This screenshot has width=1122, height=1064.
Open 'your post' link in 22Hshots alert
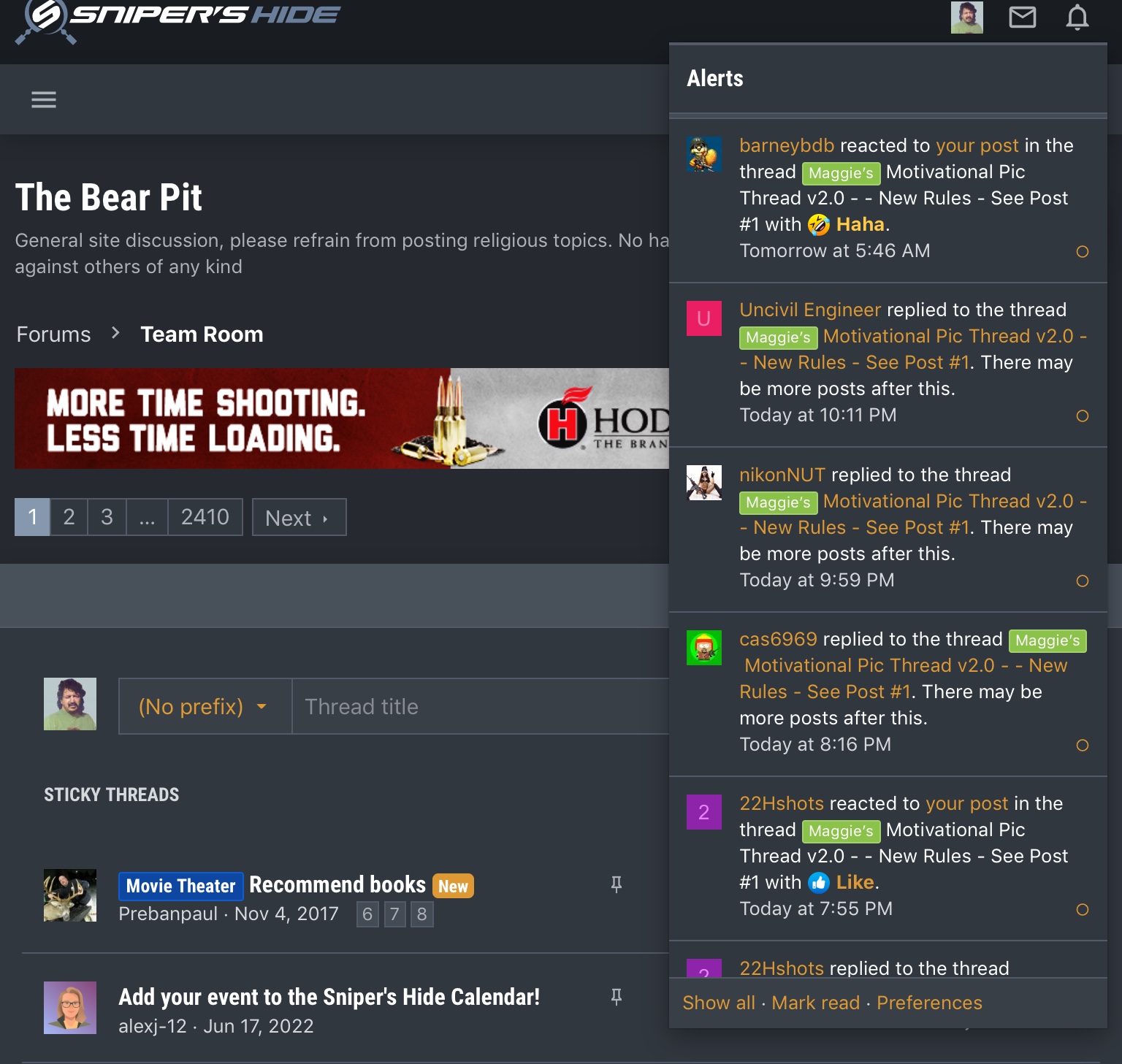[967, 803]
